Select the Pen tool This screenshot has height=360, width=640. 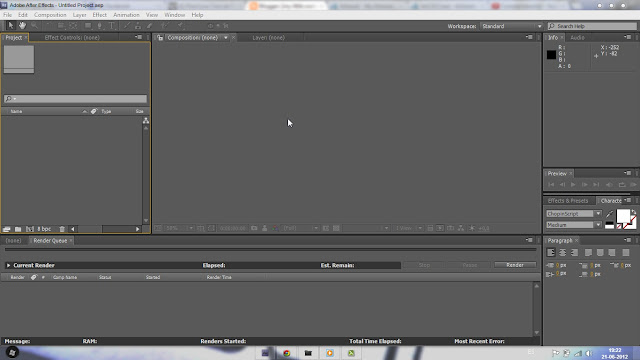(x=100, y=26)
